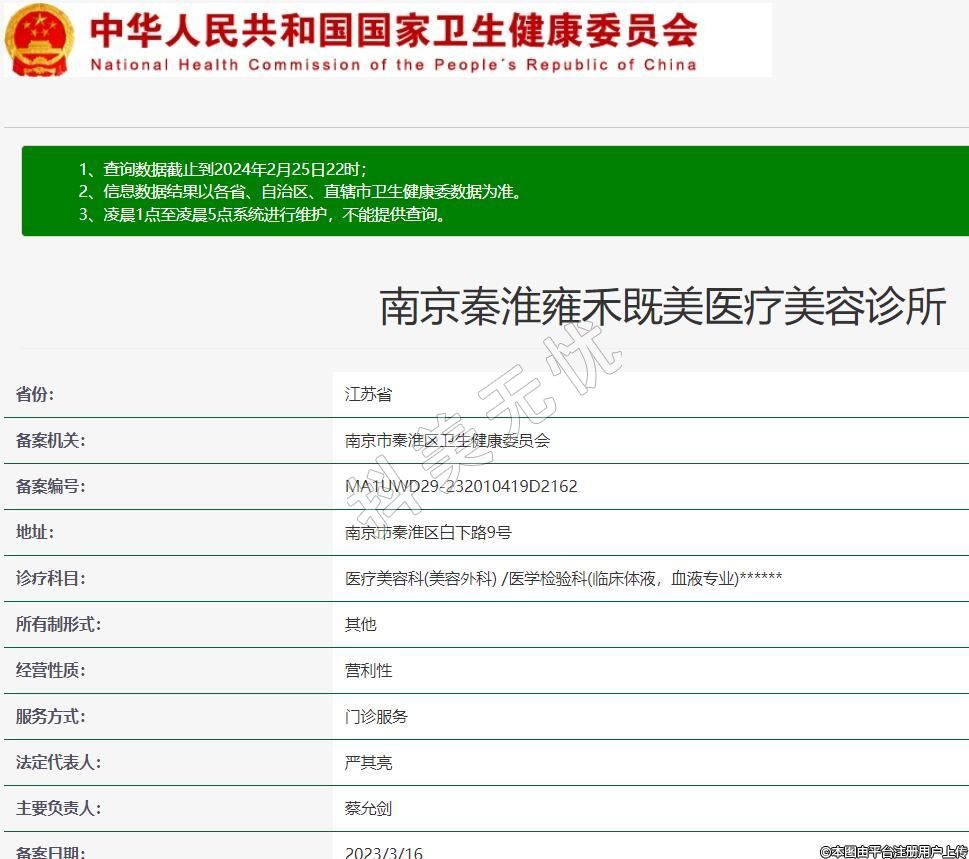Click the clinic name heading 南京秦淮雍禾既美医疗美容诊所

coord(662,307)
